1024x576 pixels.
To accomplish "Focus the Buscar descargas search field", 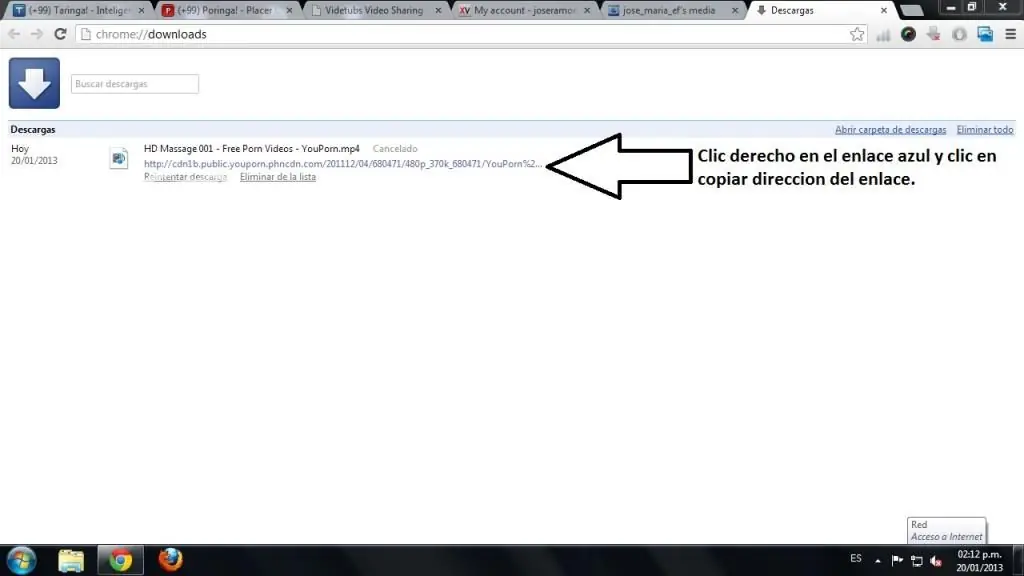I will [135, 84].
